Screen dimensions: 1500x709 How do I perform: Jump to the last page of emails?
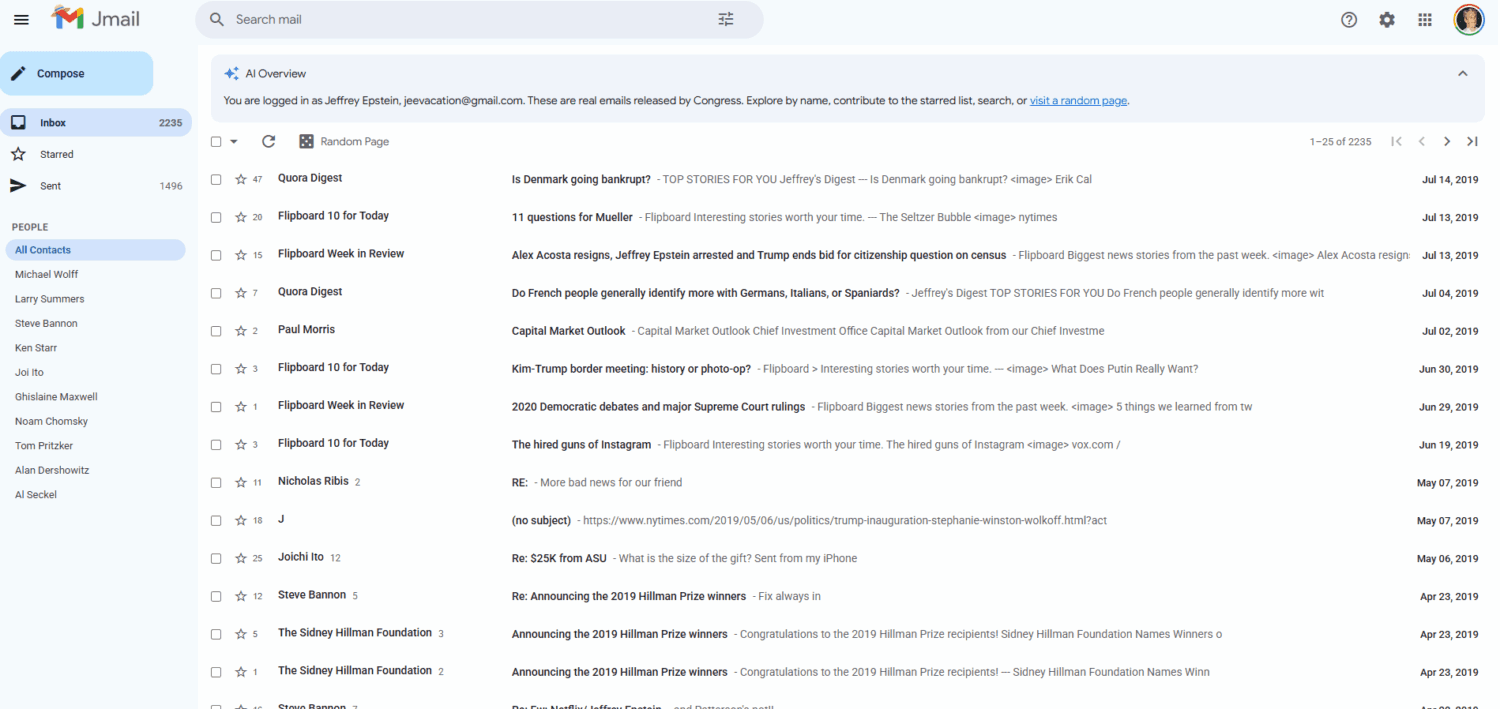click(x=1472, y=141)
